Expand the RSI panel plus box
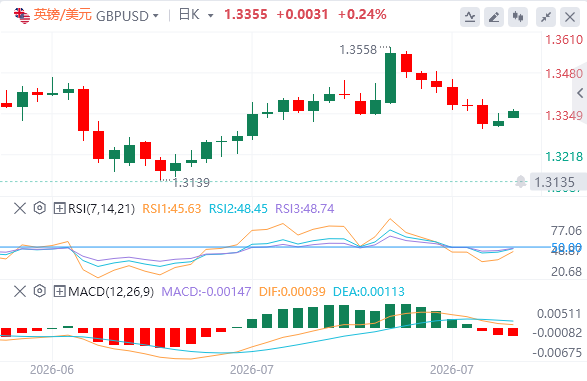 click(x=60, y=208)
